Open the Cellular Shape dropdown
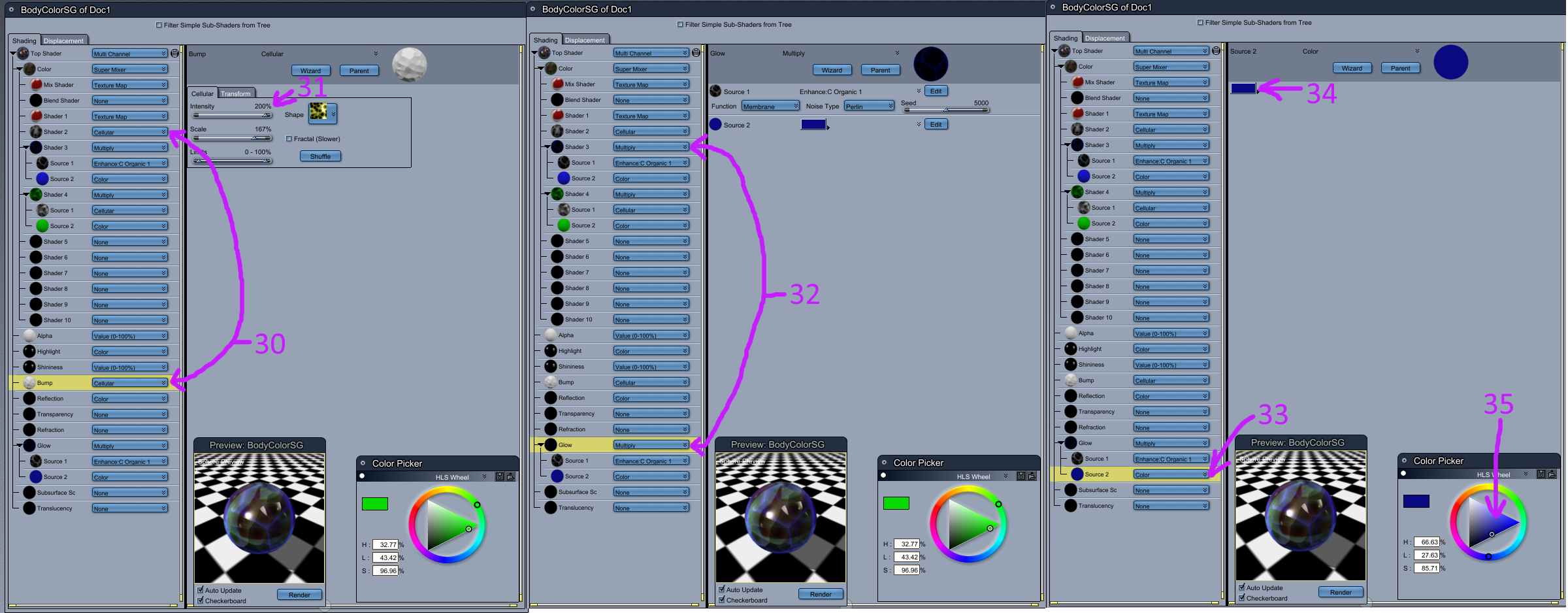 (x=323, y=114)
